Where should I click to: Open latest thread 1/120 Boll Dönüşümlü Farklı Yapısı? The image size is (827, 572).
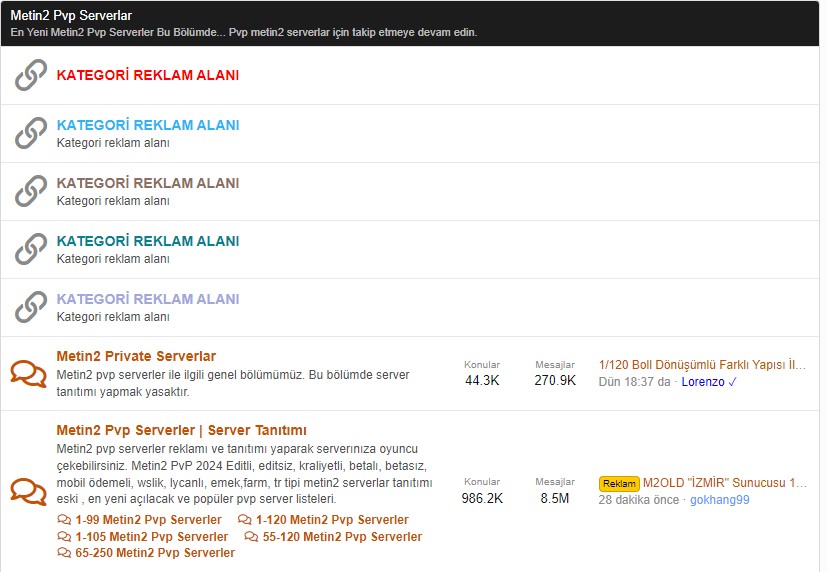(702, 365)
